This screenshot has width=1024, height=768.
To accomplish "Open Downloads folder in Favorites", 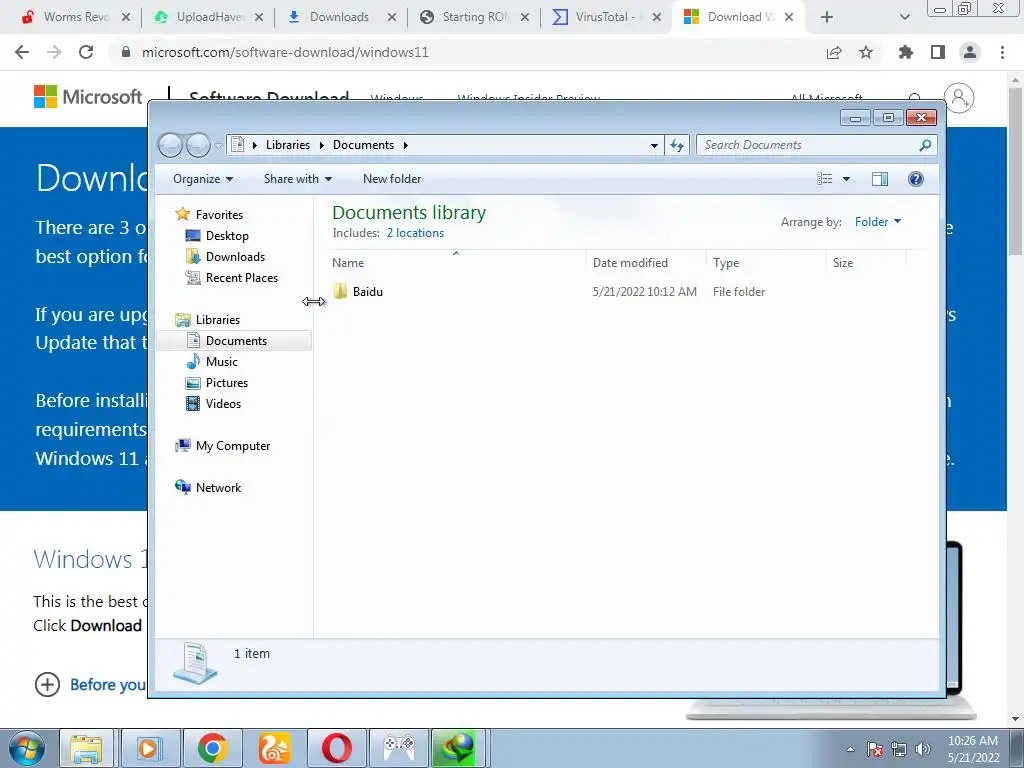I will click(235, 257).
